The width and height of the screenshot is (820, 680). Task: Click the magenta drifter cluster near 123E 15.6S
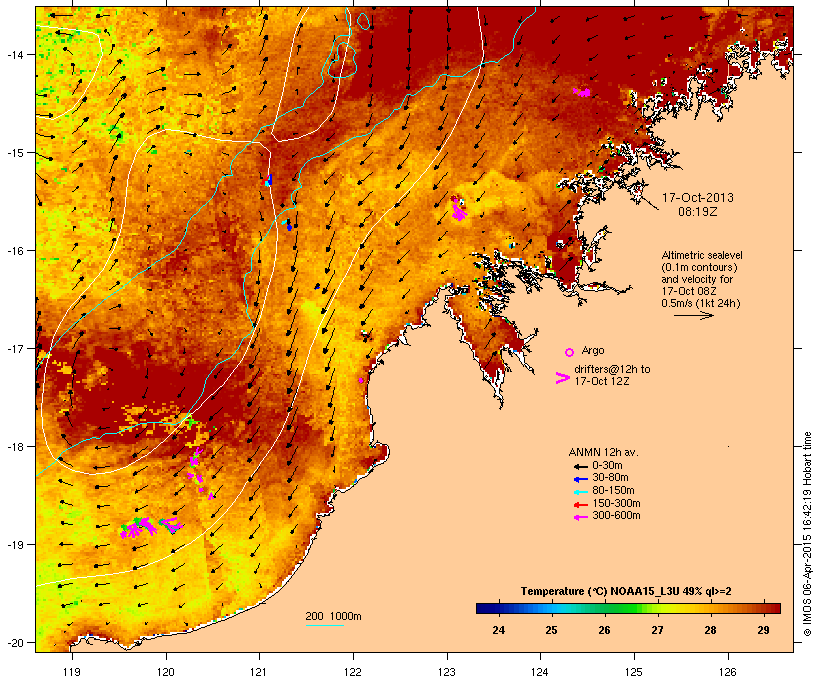(x=459, y=209)
